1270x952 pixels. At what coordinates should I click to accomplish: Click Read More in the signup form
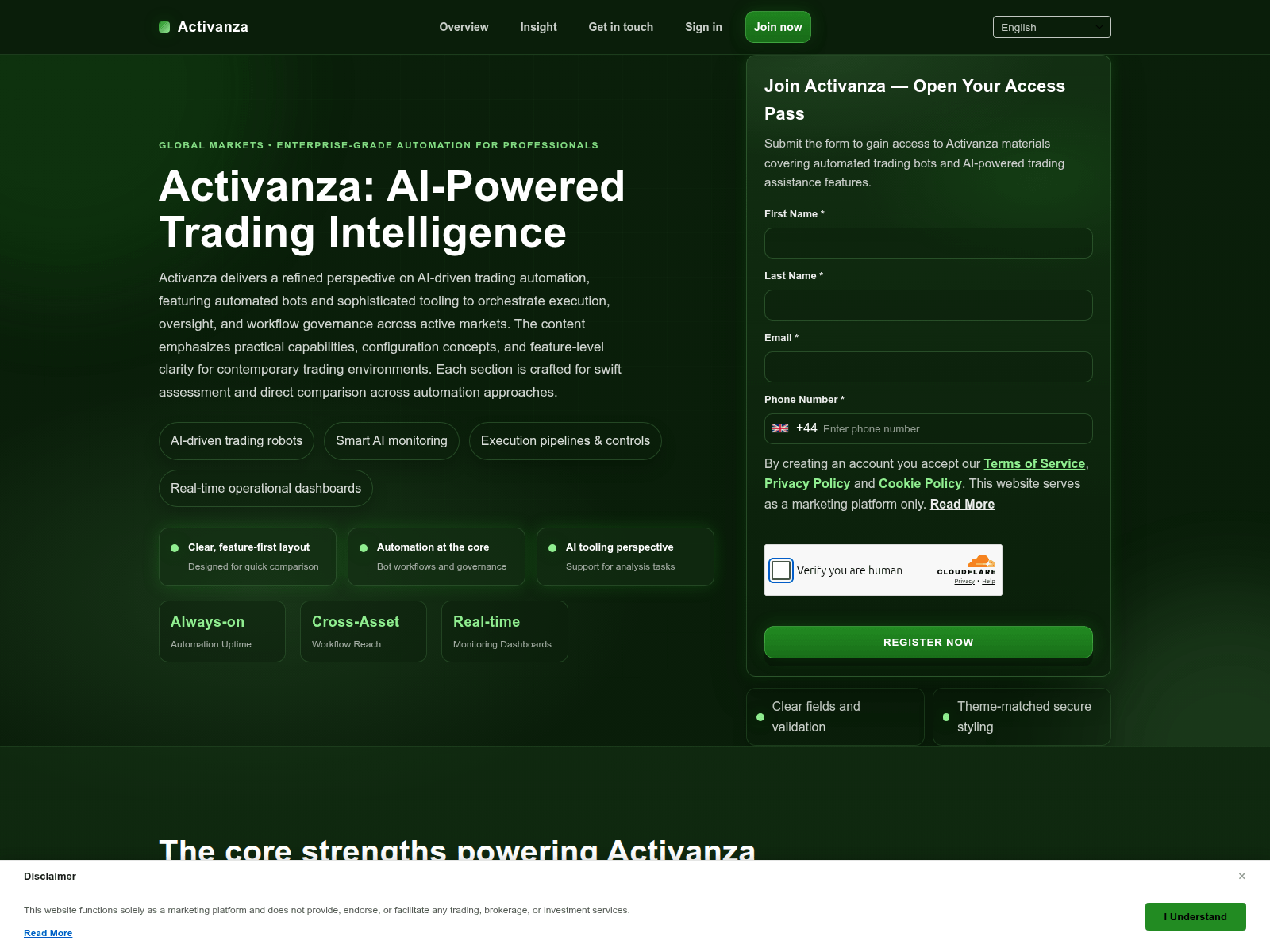962,504
